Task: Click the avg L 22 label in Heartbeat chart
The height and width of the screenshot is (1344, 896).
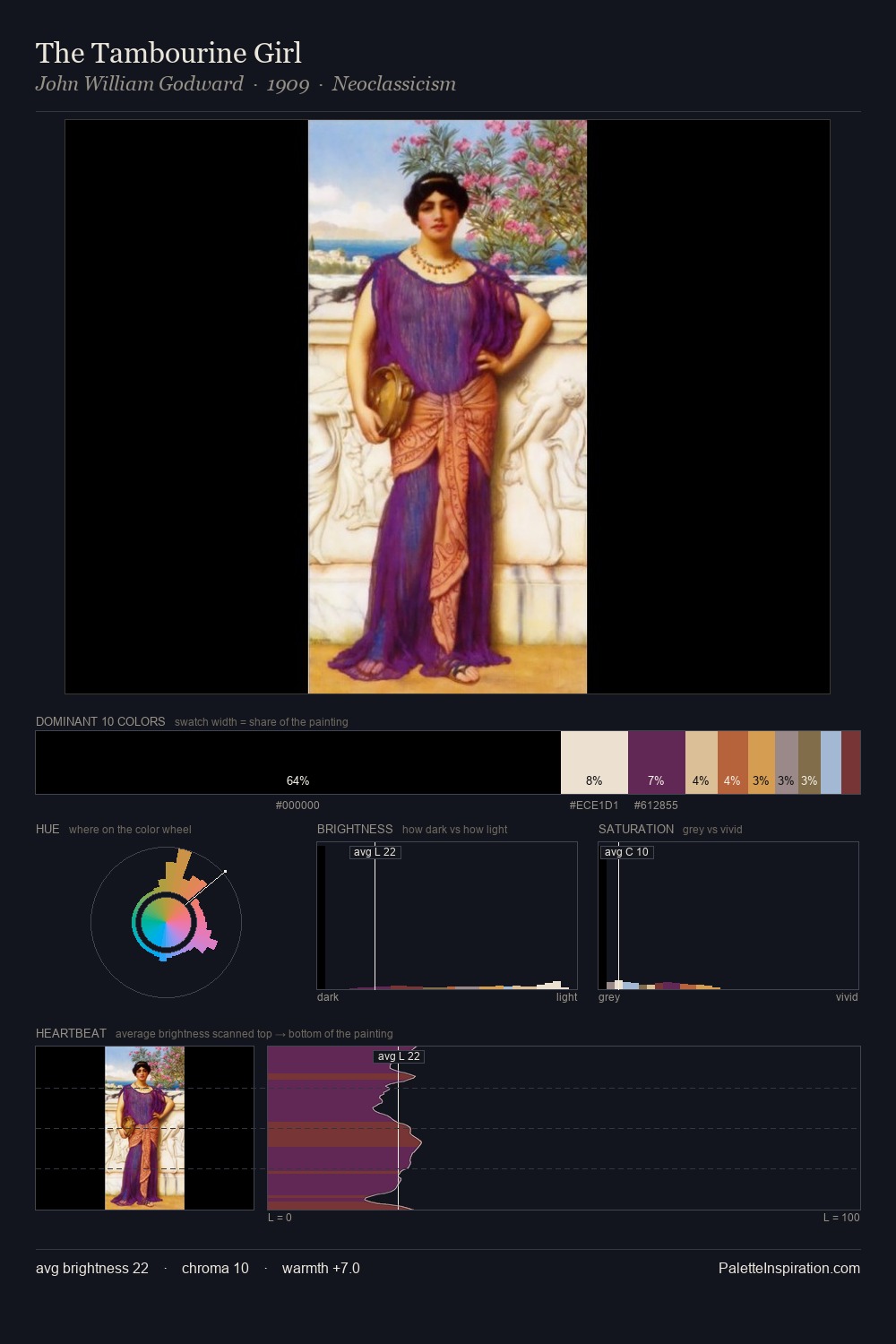Action: click(x=399, y=1056)
